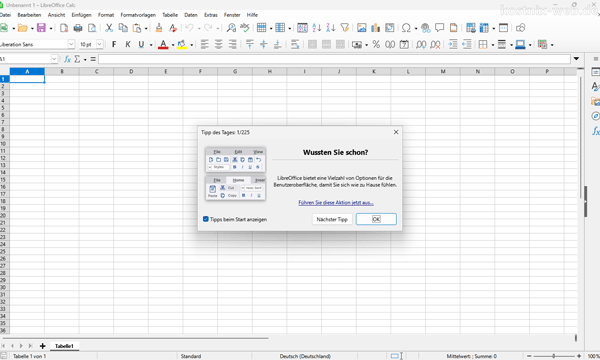Toggle wrap text in cell
Viewport: 600px width, 360px height.
tap(295, 44)
